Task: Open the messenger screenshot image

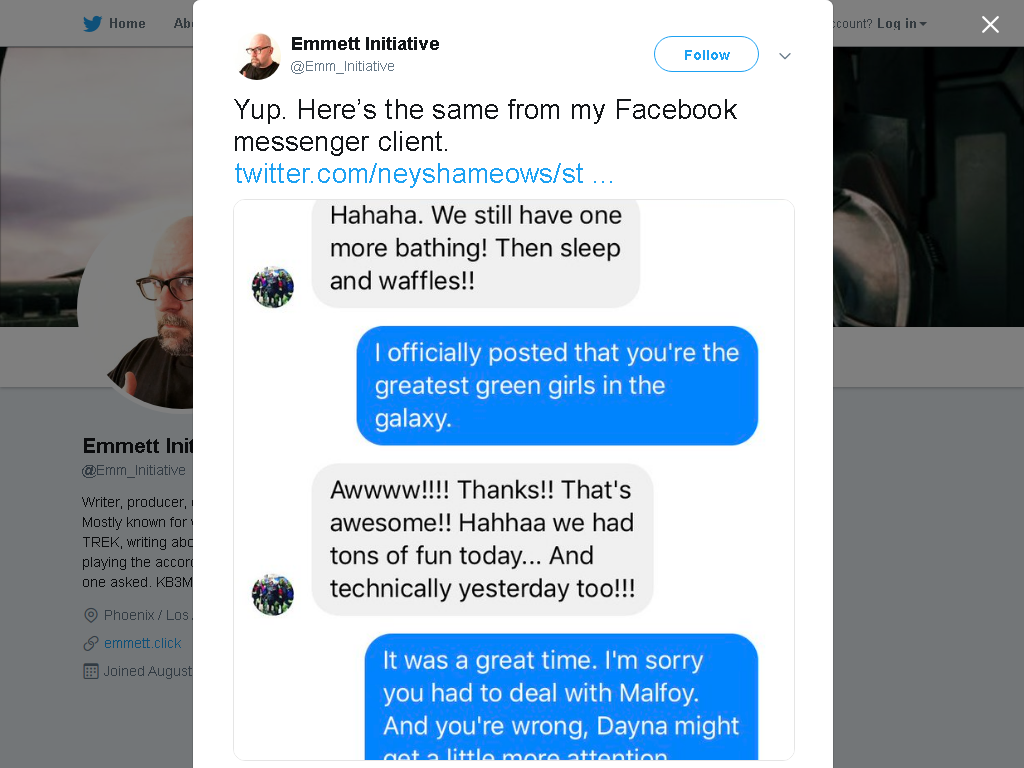Action: pyautogui.click(x=514, y=480)
